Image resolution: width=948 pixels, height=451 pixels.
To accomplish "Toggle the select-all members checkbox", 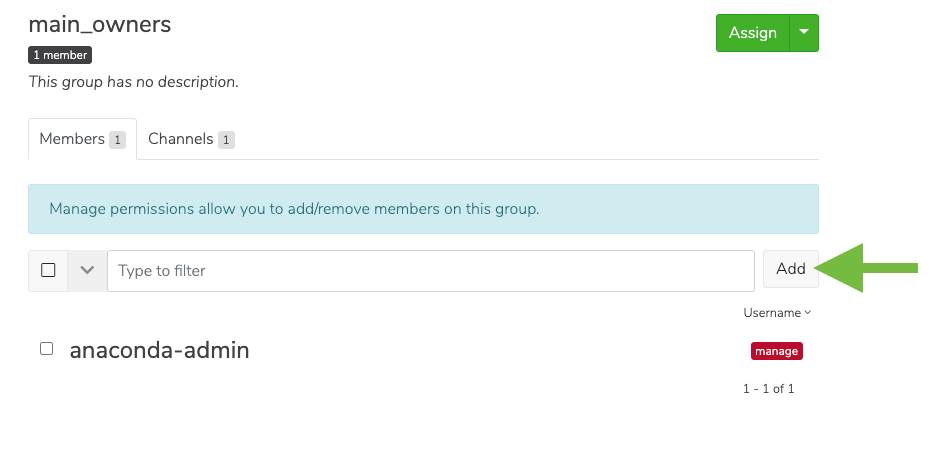I will click(x=48, y=270).
